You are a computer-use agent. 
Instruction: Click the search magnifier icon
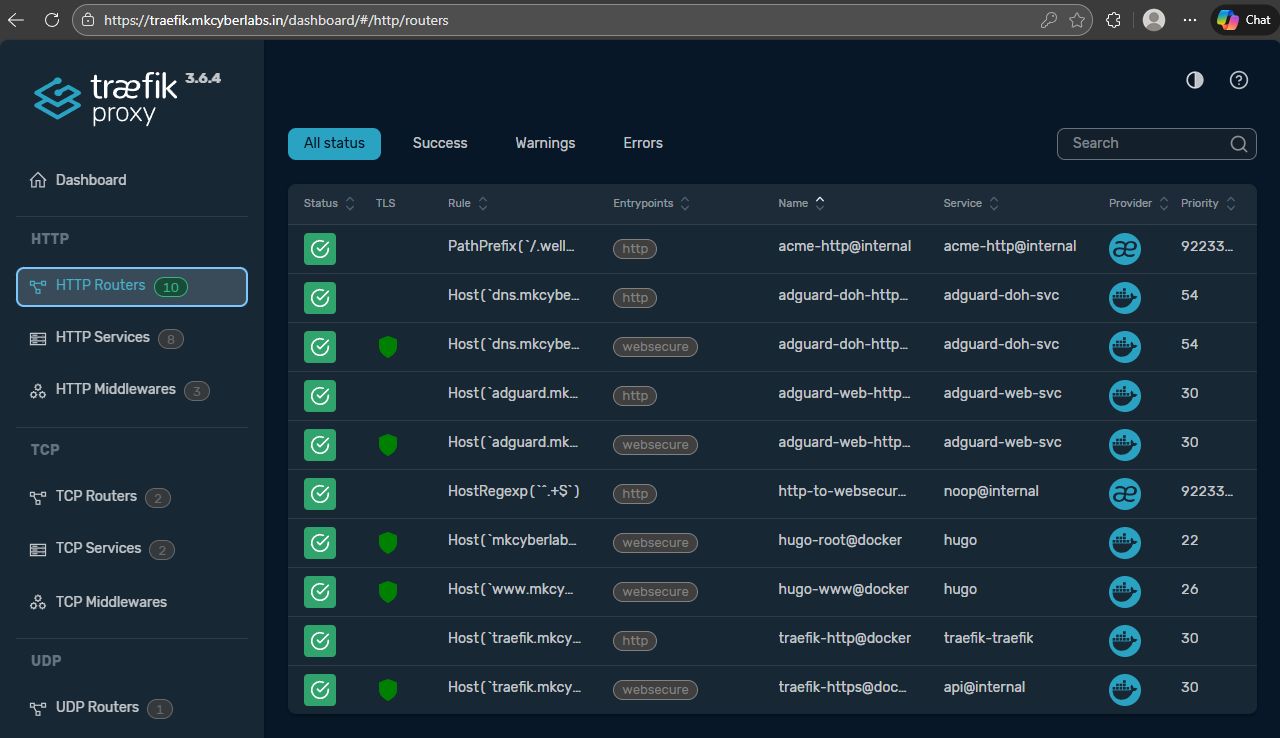point(1238,144)
